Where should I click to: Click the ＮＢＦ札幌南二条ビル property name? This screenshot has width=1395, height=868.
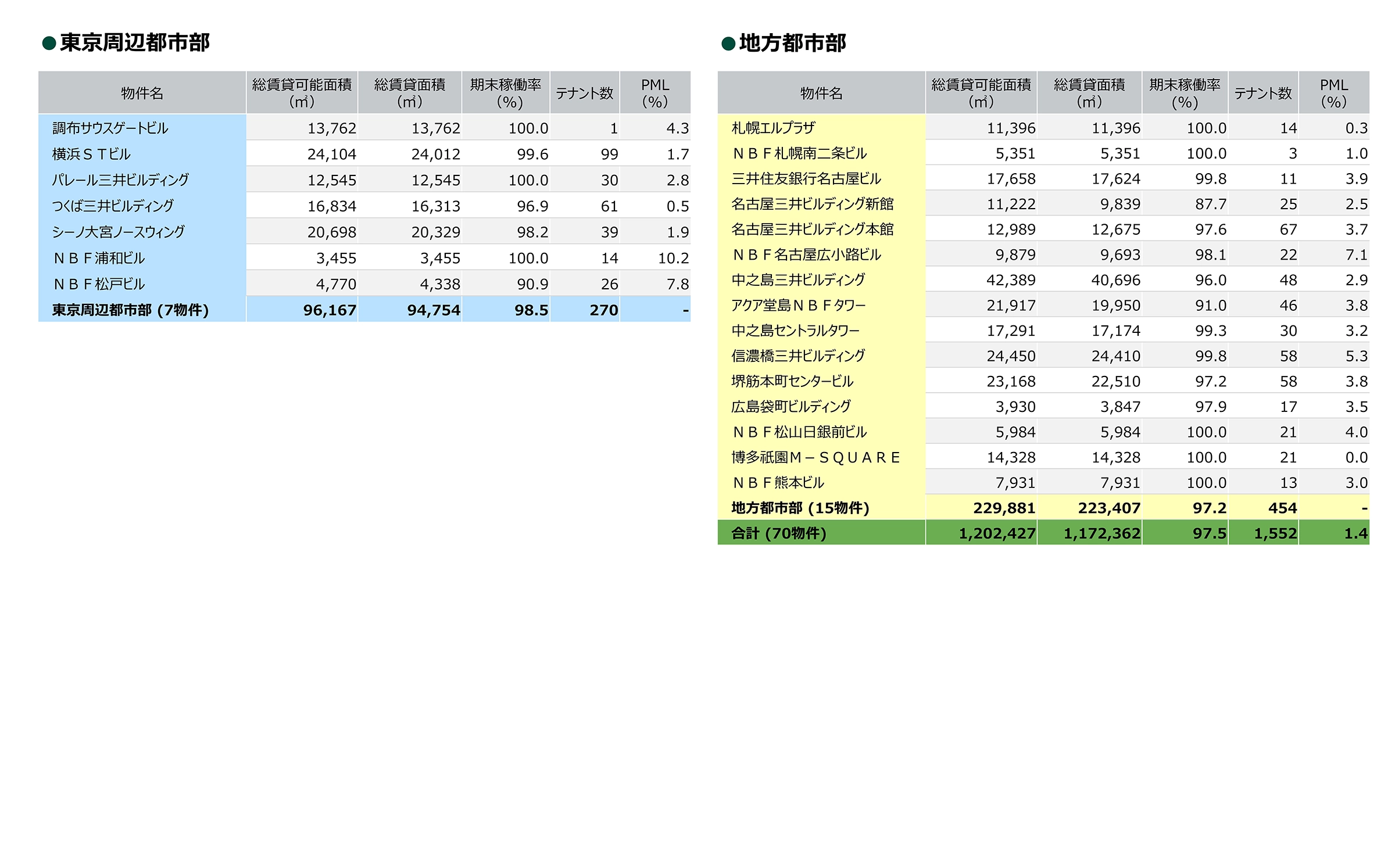[x=799, y=153]
